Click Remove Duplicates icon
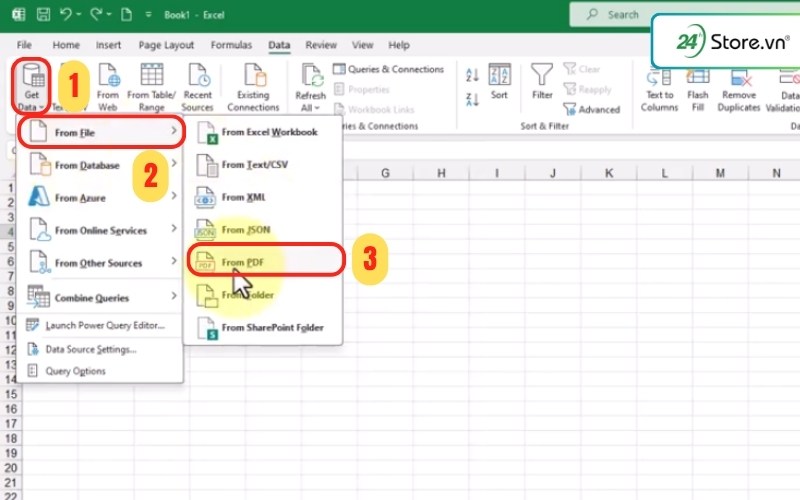 coord(739,89)
